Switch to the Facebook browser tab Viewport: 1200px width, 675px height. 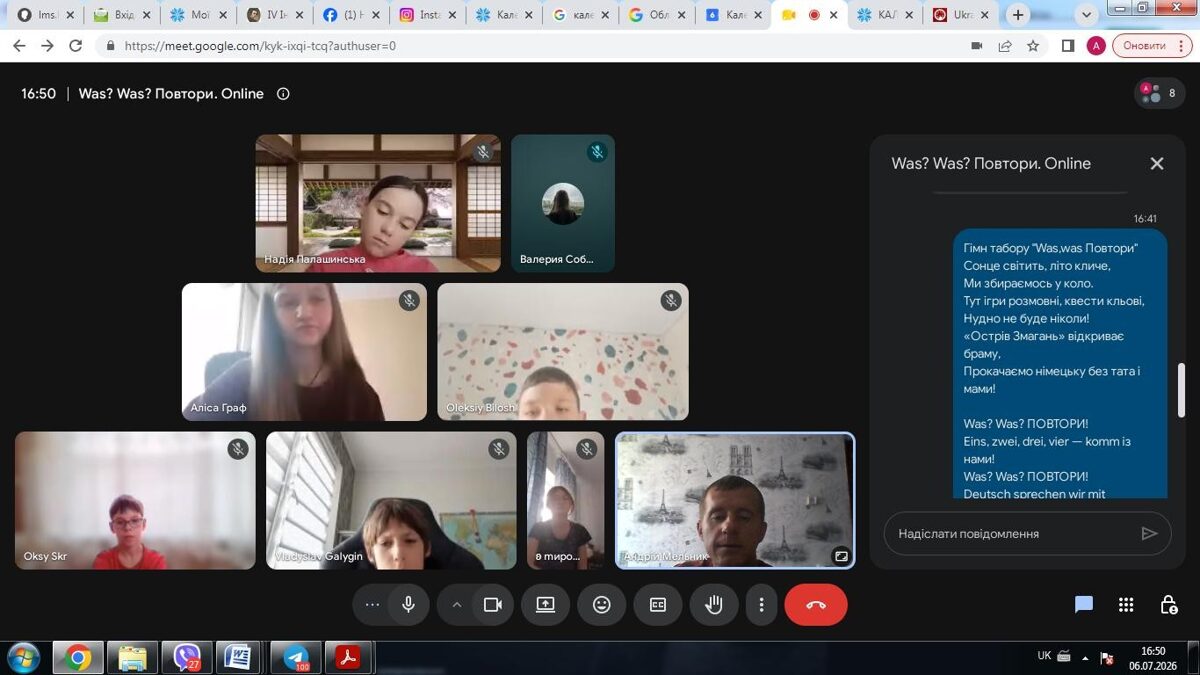[352, 15]
